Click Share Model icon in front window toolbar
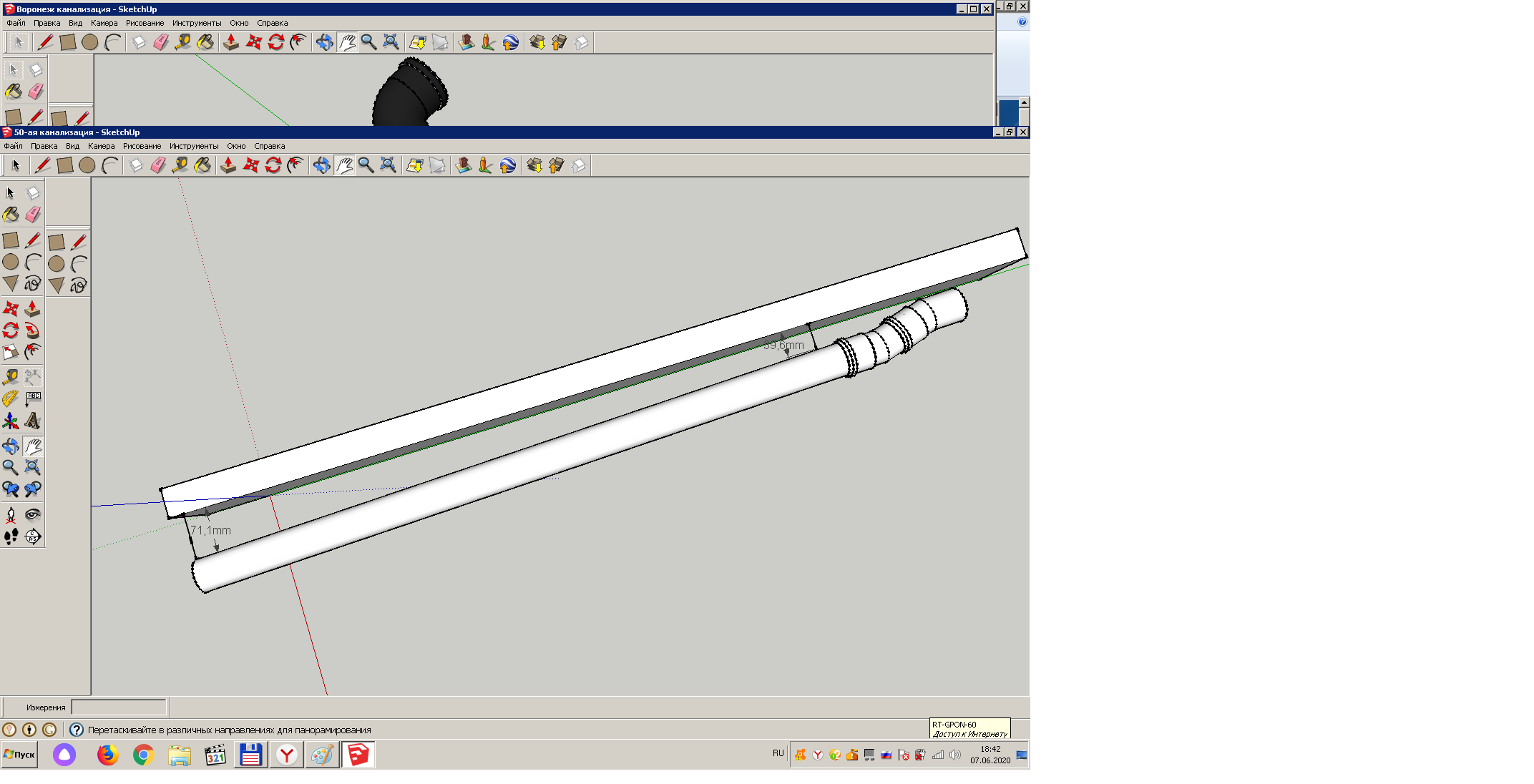The height and width of the screenshot is (784, 1534). [557, 165]
